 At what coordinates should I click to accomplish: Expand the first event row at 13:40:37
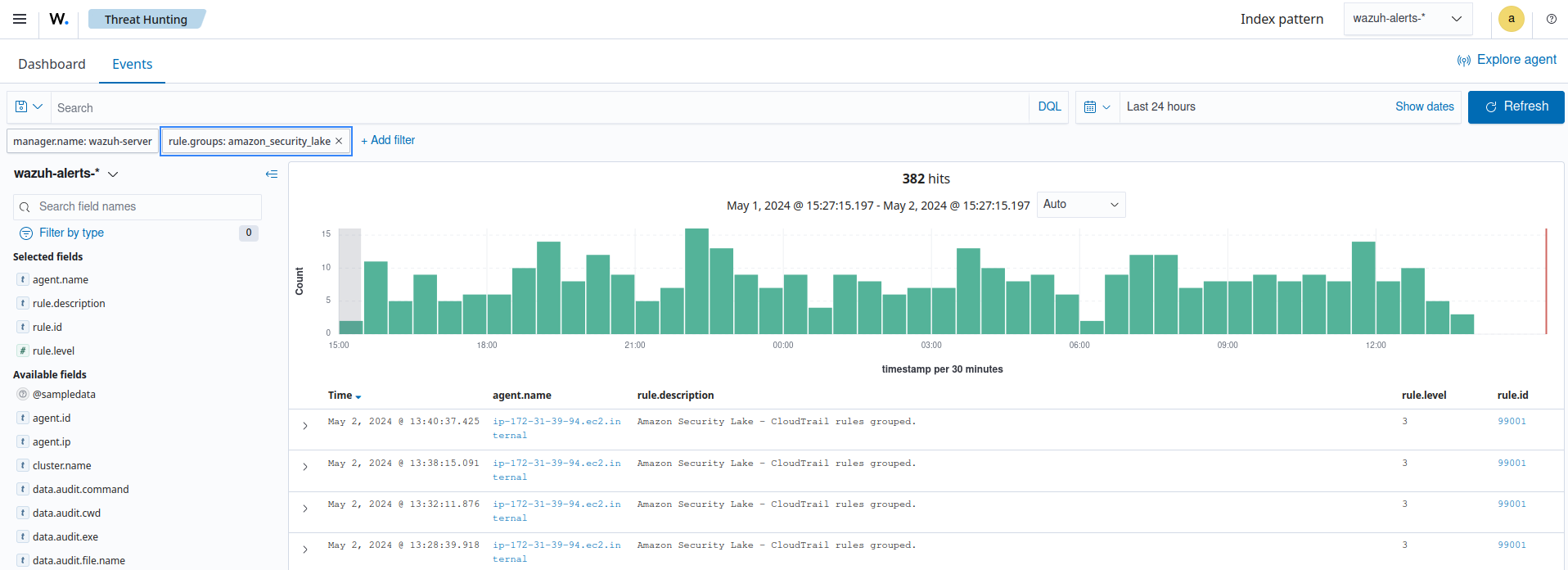[305, 426]
